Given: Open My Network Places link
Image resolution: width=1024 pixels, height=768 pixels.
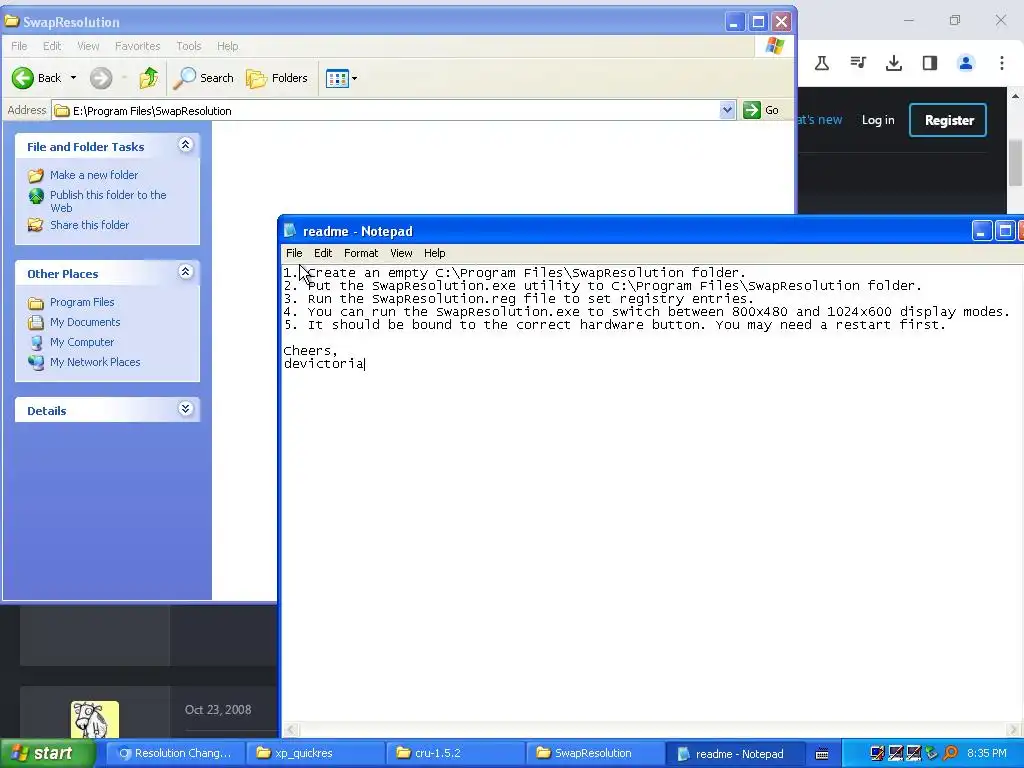Looking at the screenshot, I should (95, 362).
